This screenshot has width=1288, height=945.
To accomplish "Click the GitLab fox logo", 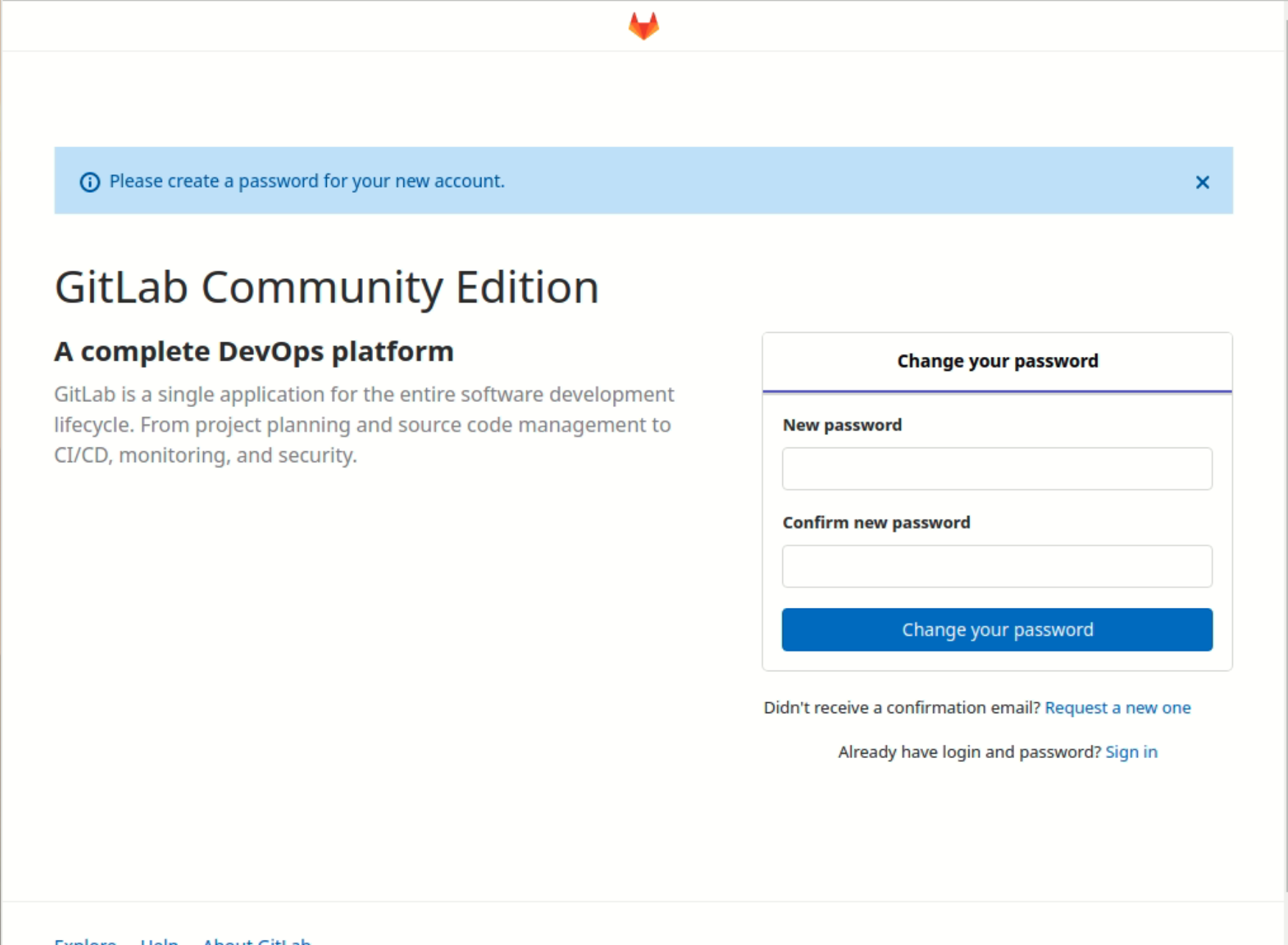I will point(643,26).
